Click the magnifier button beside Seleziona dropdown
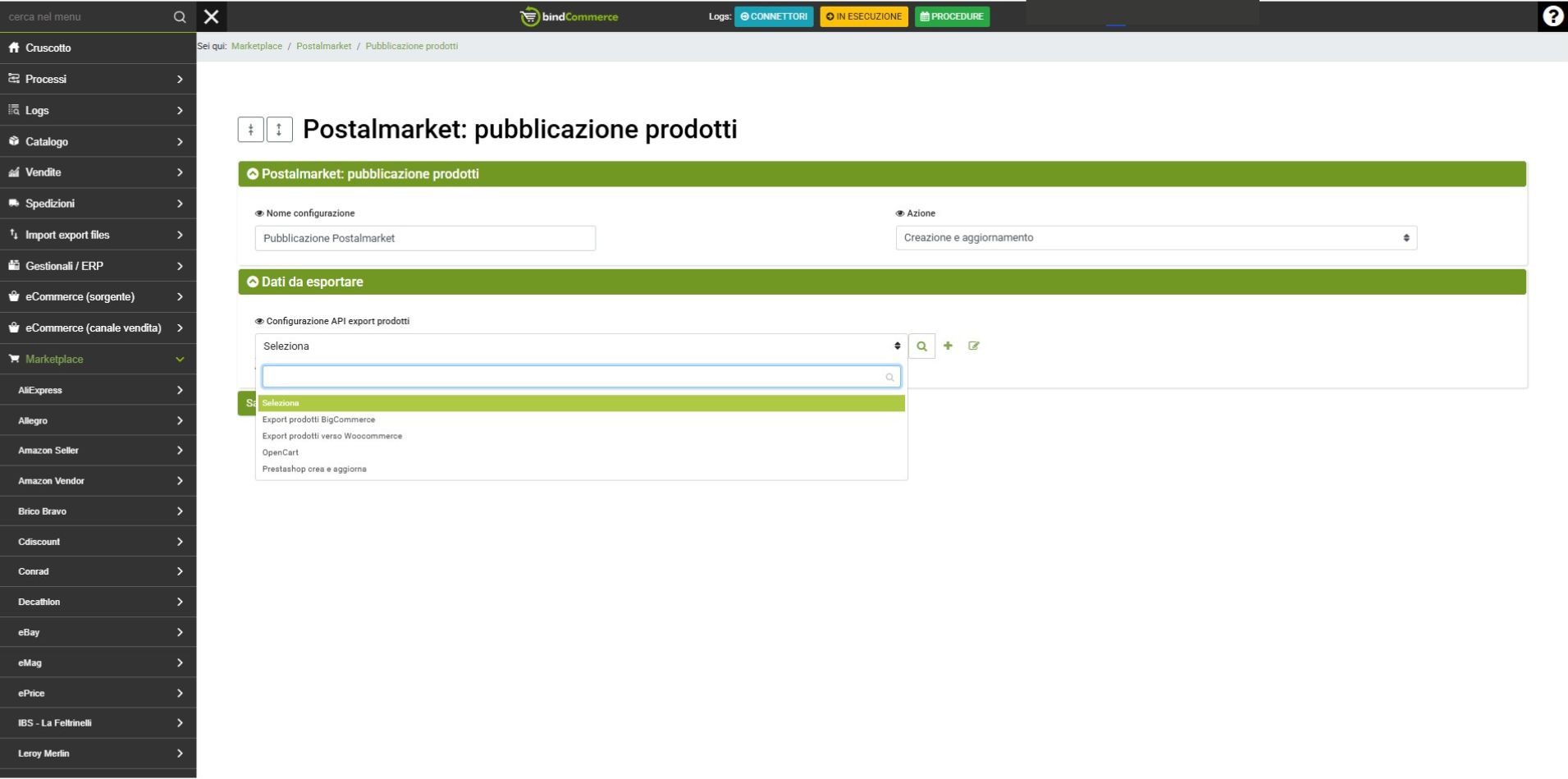This screenshot has height=779, width=1568. 921,346
